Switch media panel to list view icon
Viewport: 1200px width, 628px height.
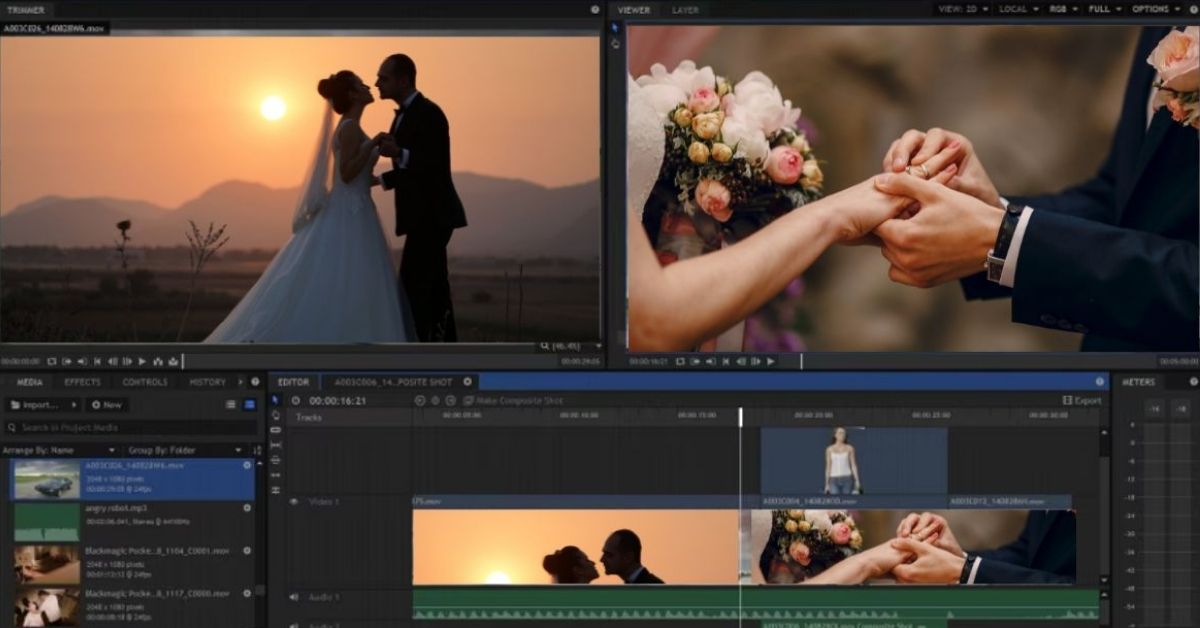point(231,405)
